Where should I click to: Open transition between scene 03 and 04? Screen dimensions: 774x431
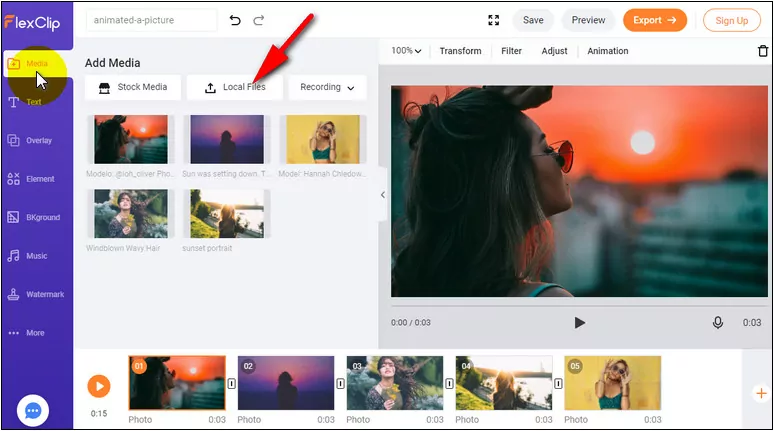point(449,384)
